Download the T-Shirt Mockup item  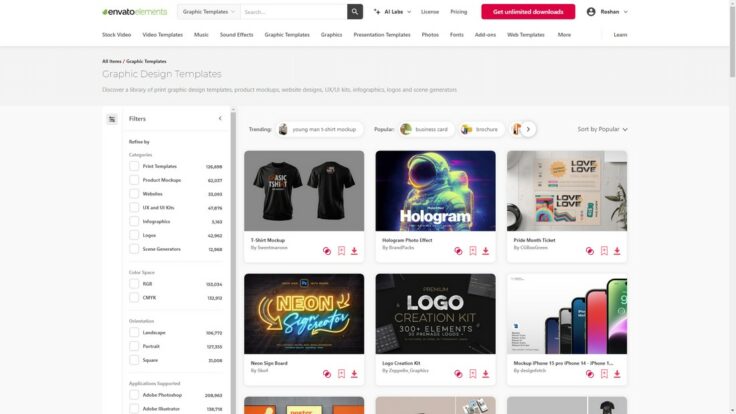(x=354, y=251)
